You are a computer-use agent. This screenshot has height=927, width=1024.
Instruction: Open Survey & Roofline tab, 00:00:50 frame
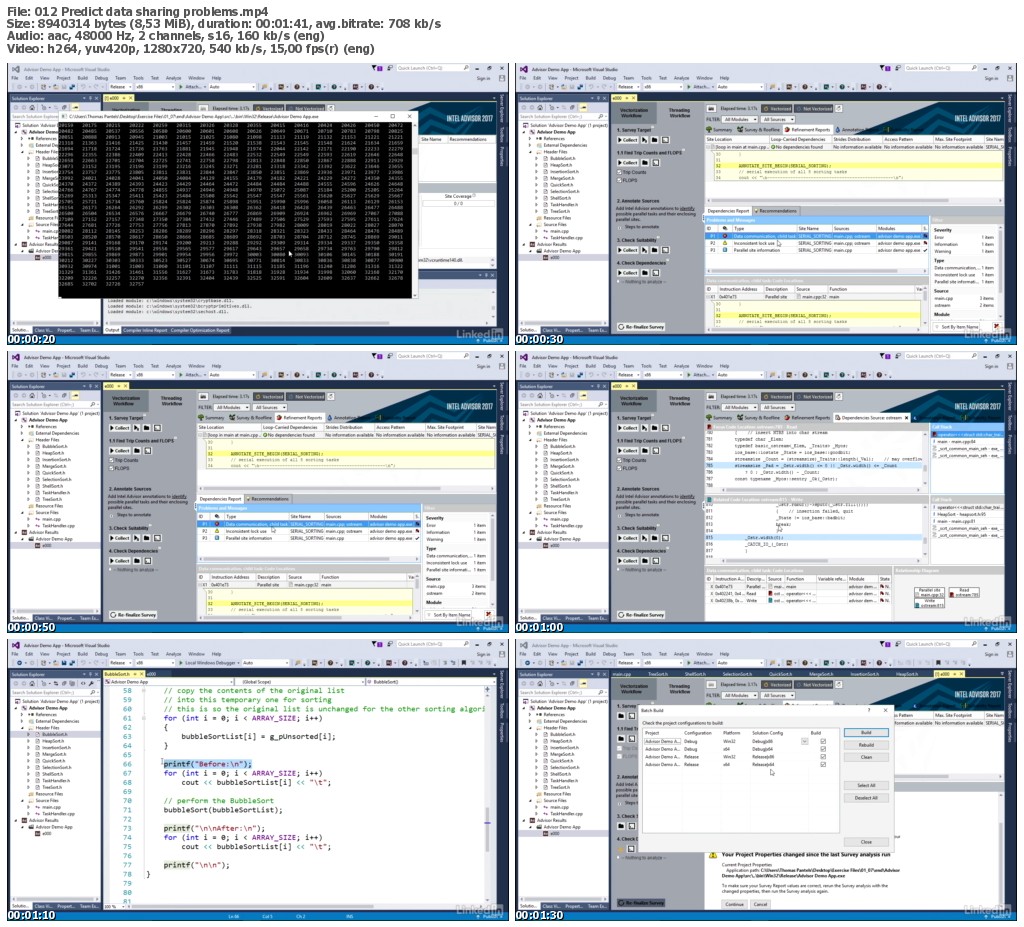coord(251,417)
